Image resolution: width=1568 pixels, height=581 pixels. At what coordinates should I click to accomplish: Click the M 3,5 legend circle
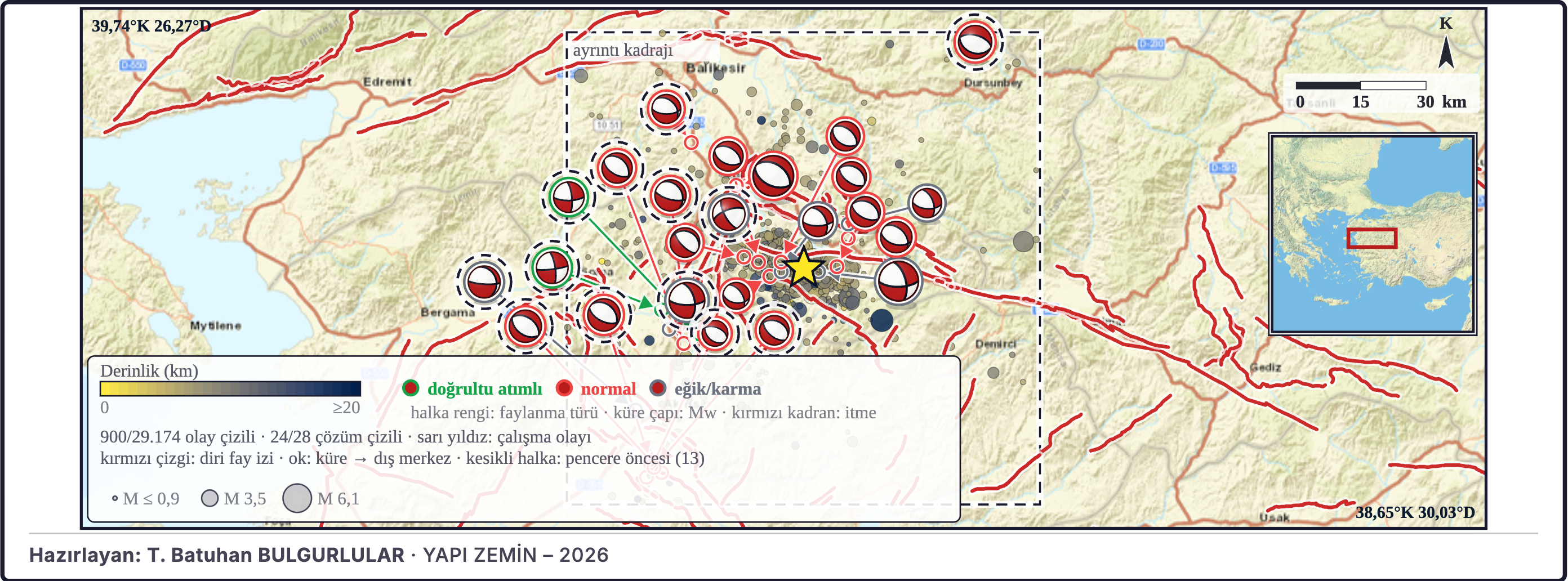(210, 498)
